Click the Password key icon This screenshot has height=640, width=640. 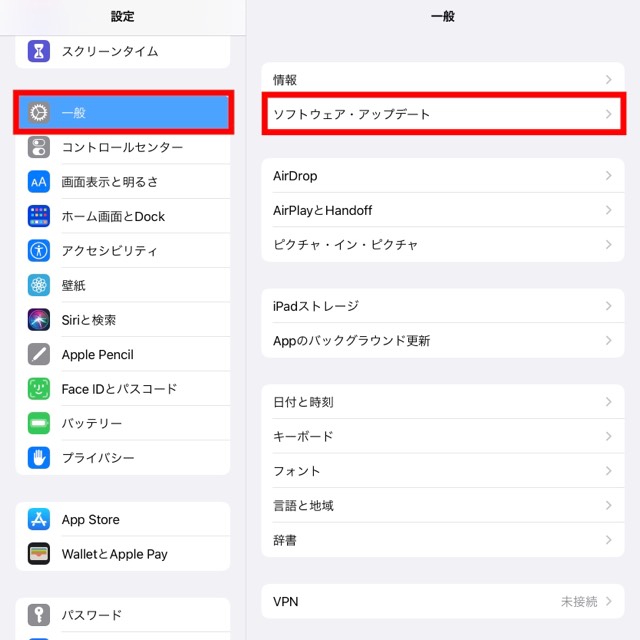[39, 615]
